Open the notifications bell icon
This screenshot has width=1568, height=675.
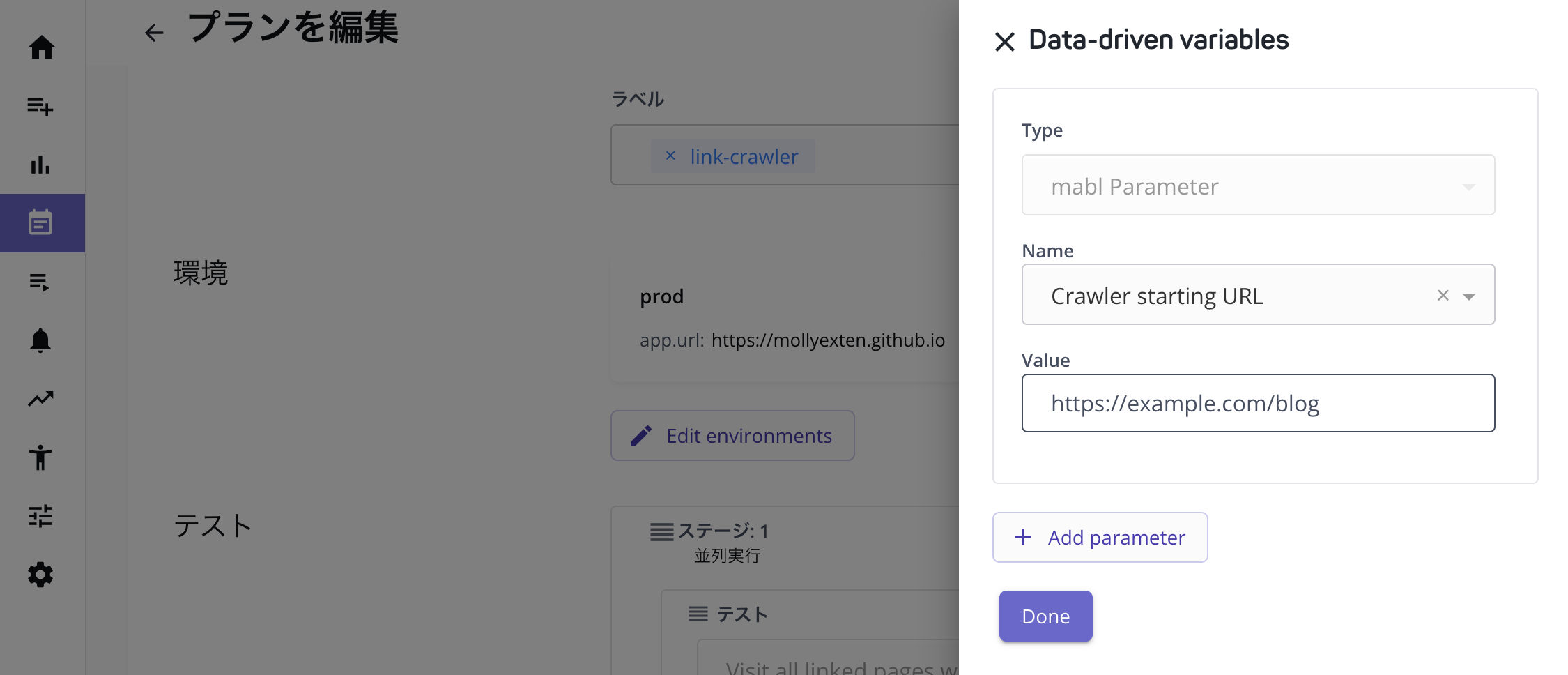(x=40, y=340)
